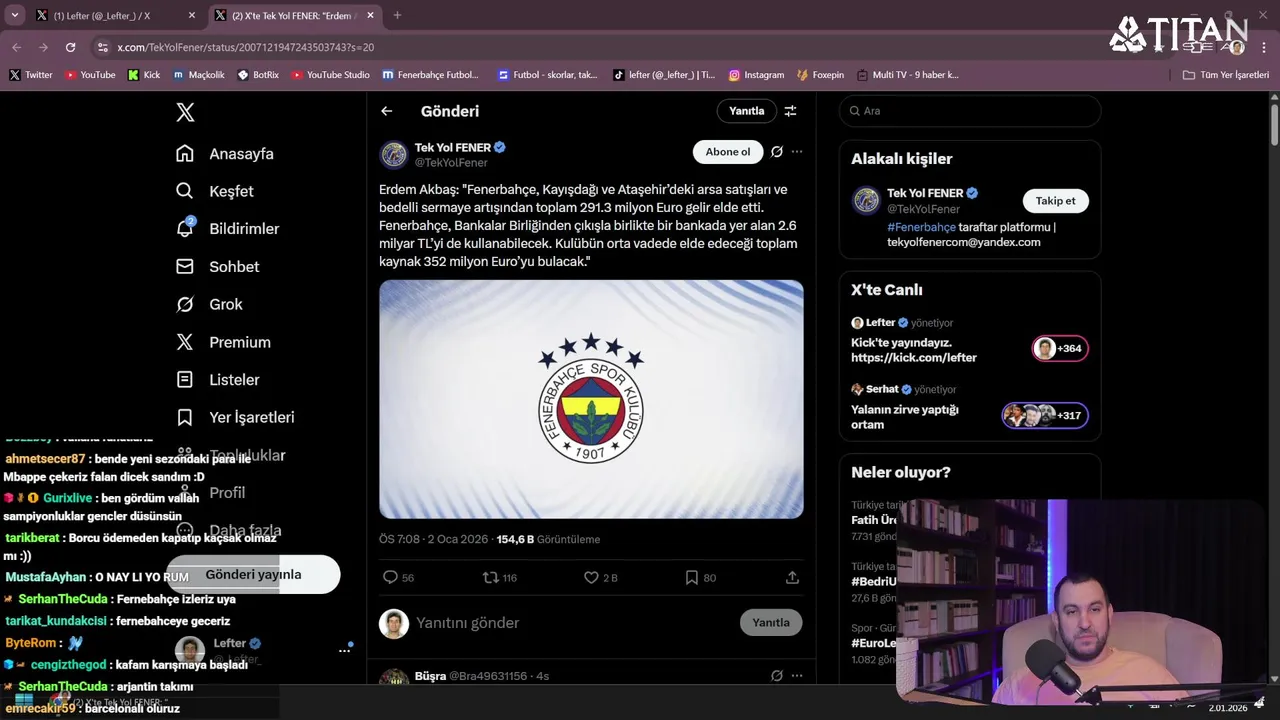The image size is (1280, 720).
Task: Open the YouTube bookmark
Action: (x=90, y=75)
